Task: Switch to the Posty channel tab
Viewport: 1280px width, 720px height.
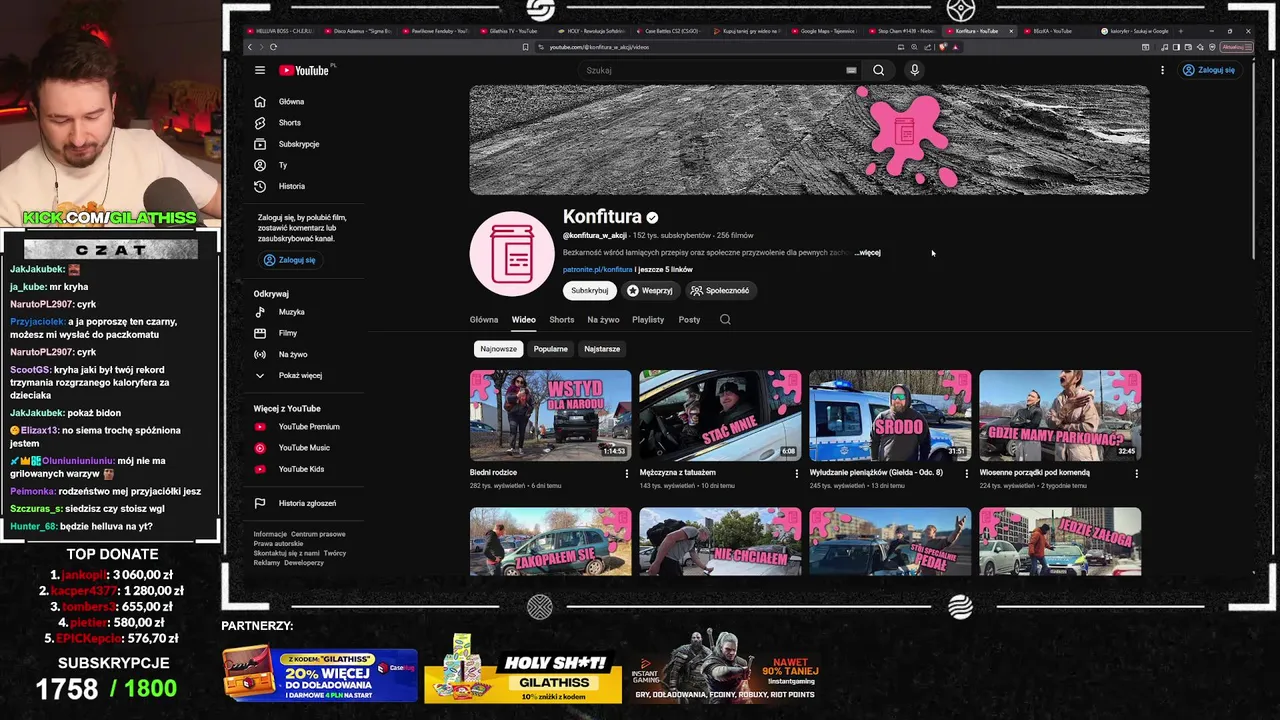Action: click(x=689, y=320)
